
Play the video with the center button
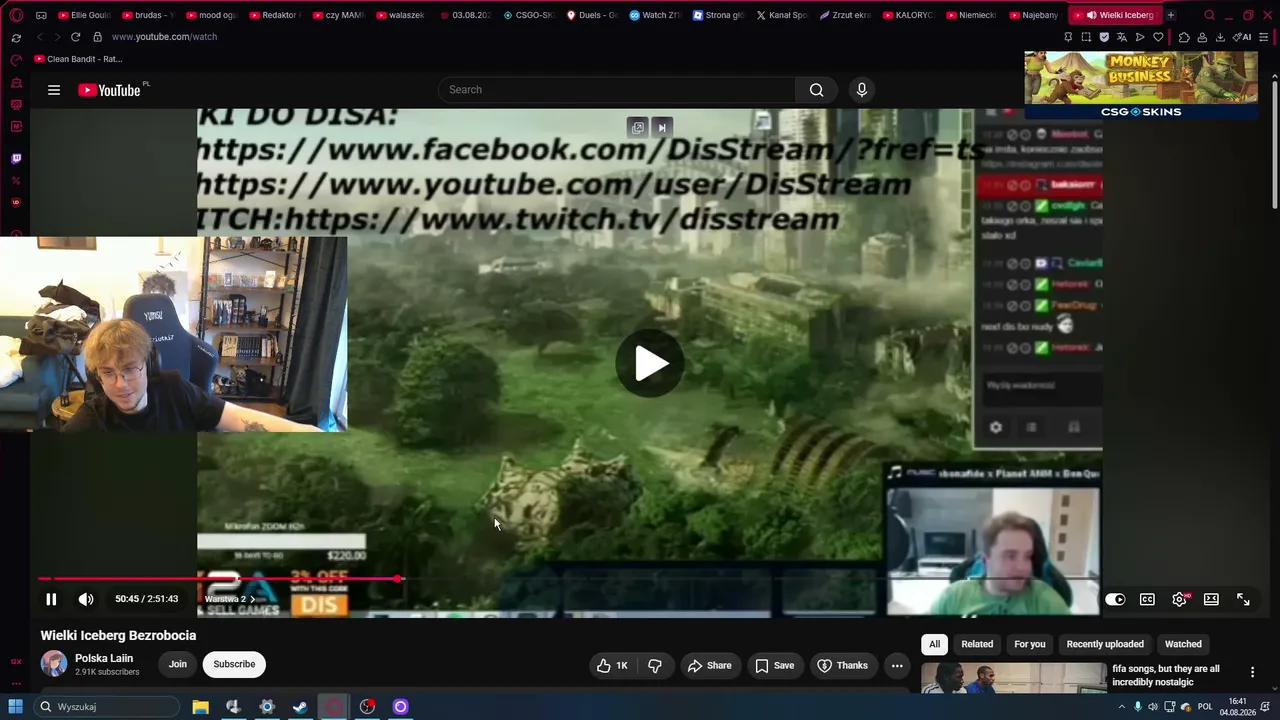(649, 363)
